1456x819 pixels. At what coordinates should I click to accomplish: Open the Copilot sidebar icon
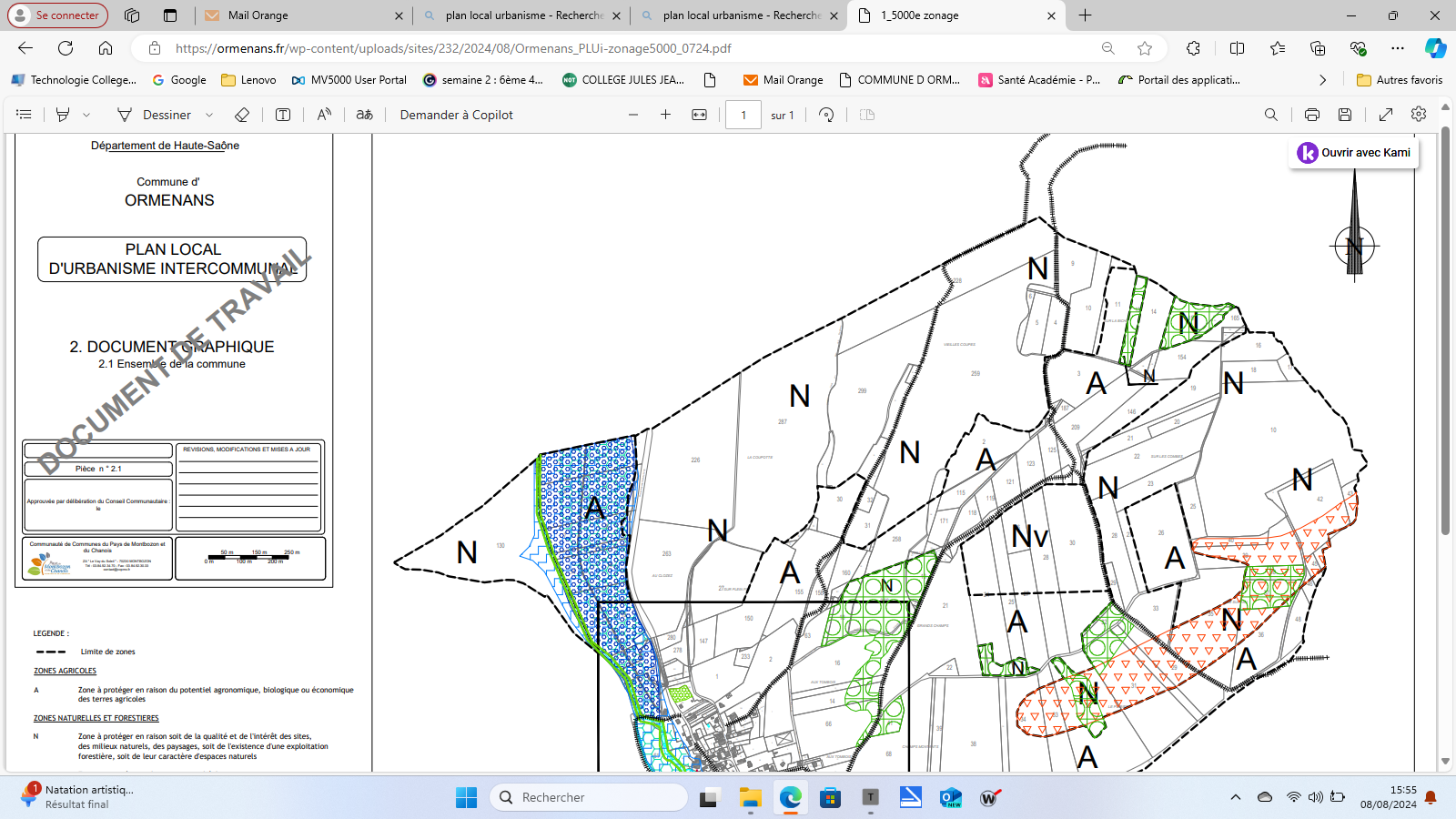click(x=1436, y=48)
